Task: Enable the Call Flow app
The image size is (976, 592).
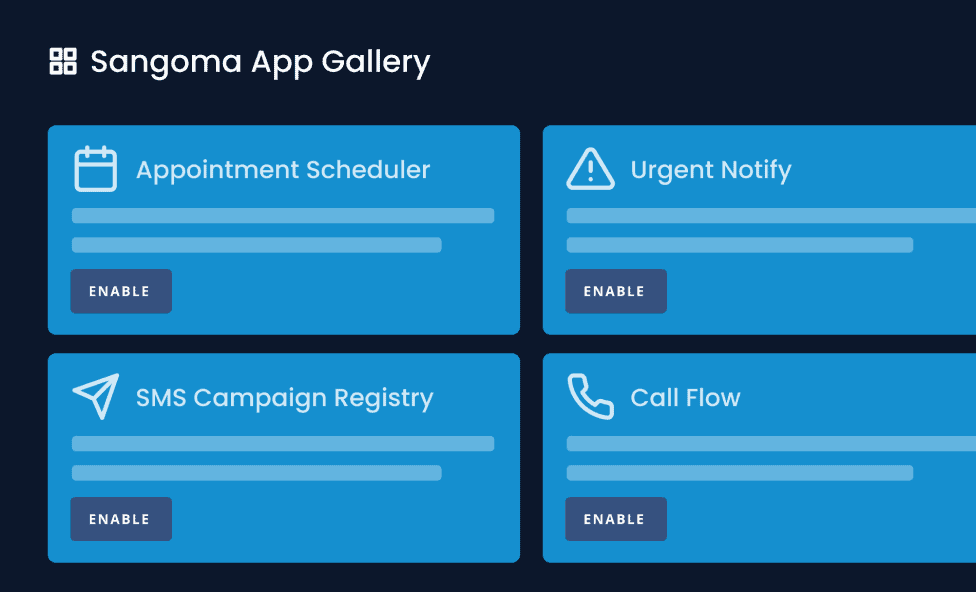Action: pos(615,519)
